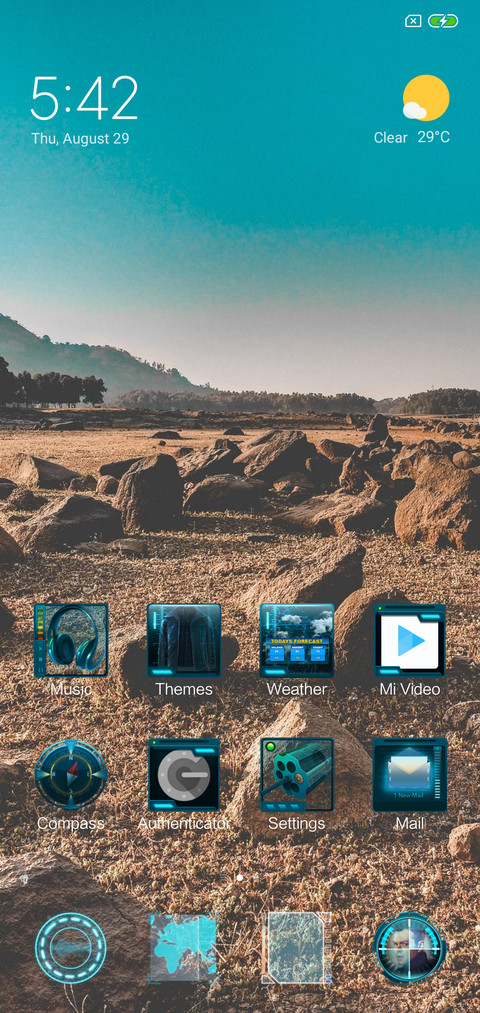This screenshot has width=480, height=1013.
Task: Launch the Compass app
Action: tap(71, 775)
